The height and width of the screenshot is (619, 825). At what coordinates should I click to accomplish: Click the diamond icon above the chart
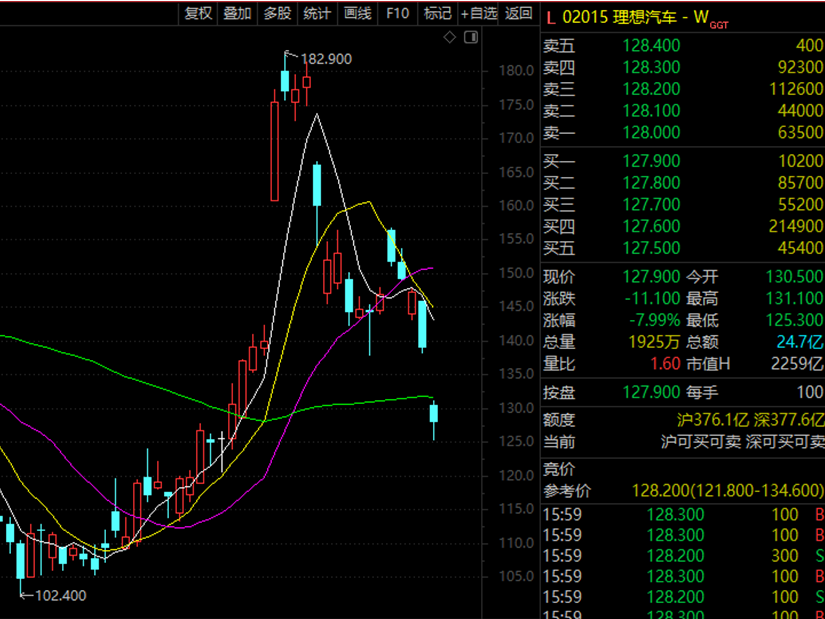click(x=450, y=37)
